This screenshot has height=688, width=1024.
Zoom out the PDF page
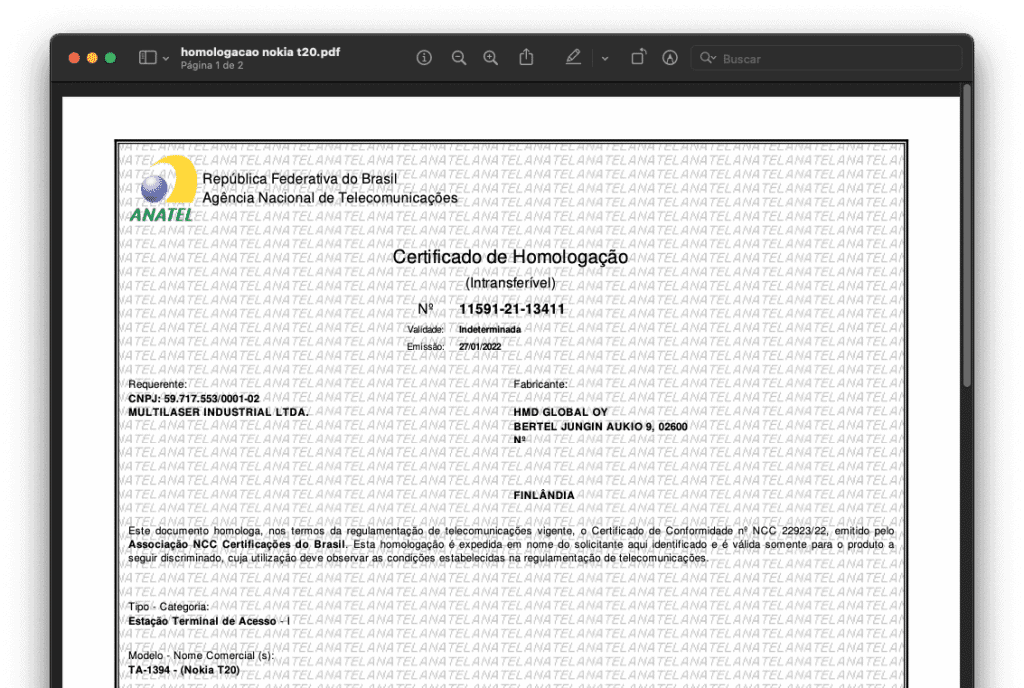pos(458,58)
